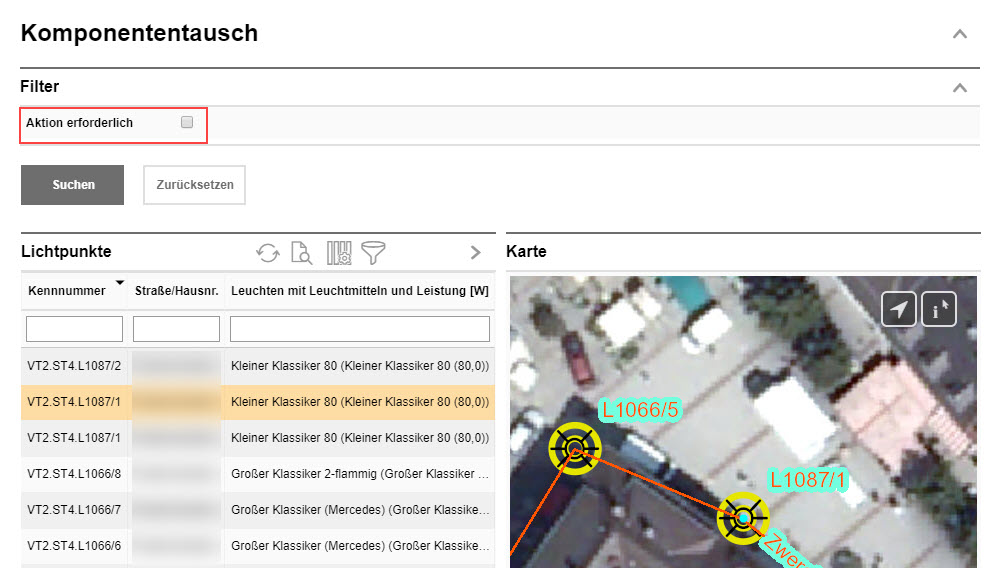Click the L1066/5 map label
This screenshot has height=568, width=1000.
(x=640, y=409)
